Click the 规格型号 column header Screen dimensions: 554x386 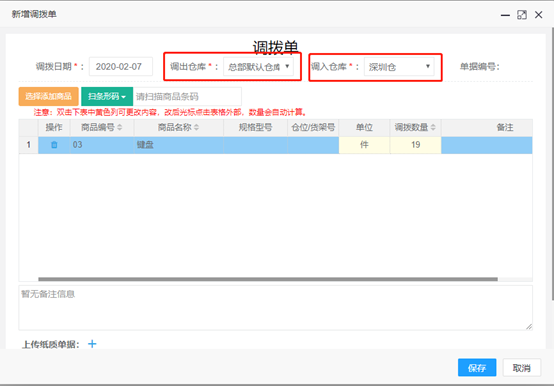[x=255, y=127]
